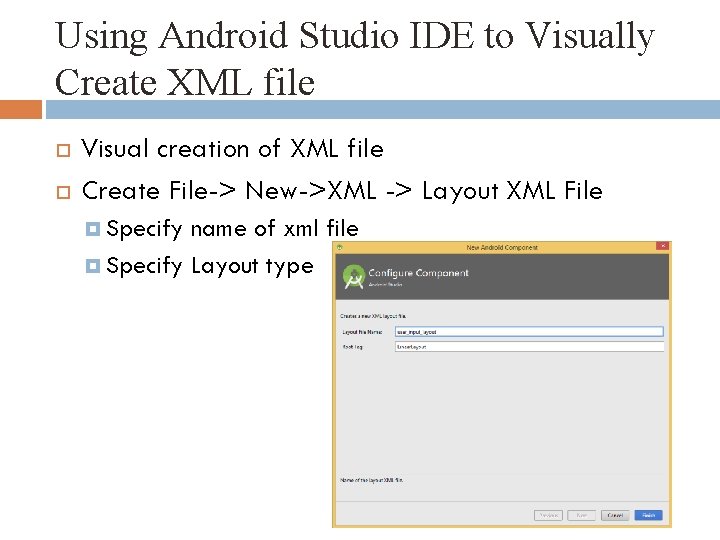Click the 'Root Tag' label

click(353, 347)
